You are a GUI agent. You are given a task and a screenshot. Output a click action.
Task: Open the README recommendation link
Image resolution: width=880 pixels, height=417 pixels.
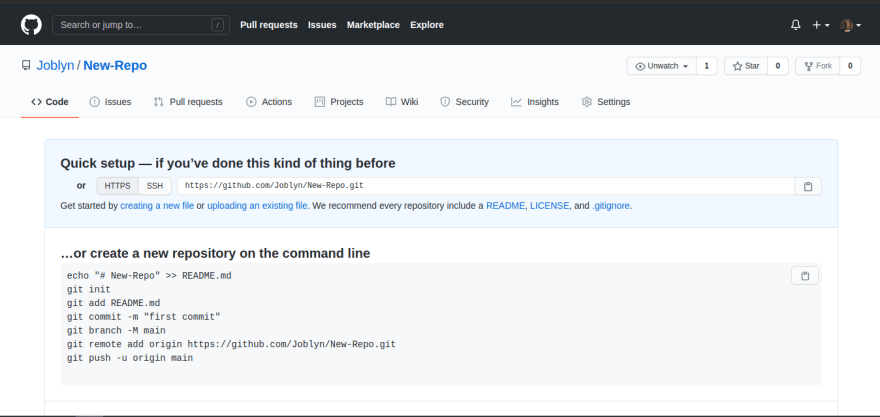[506, 206]
